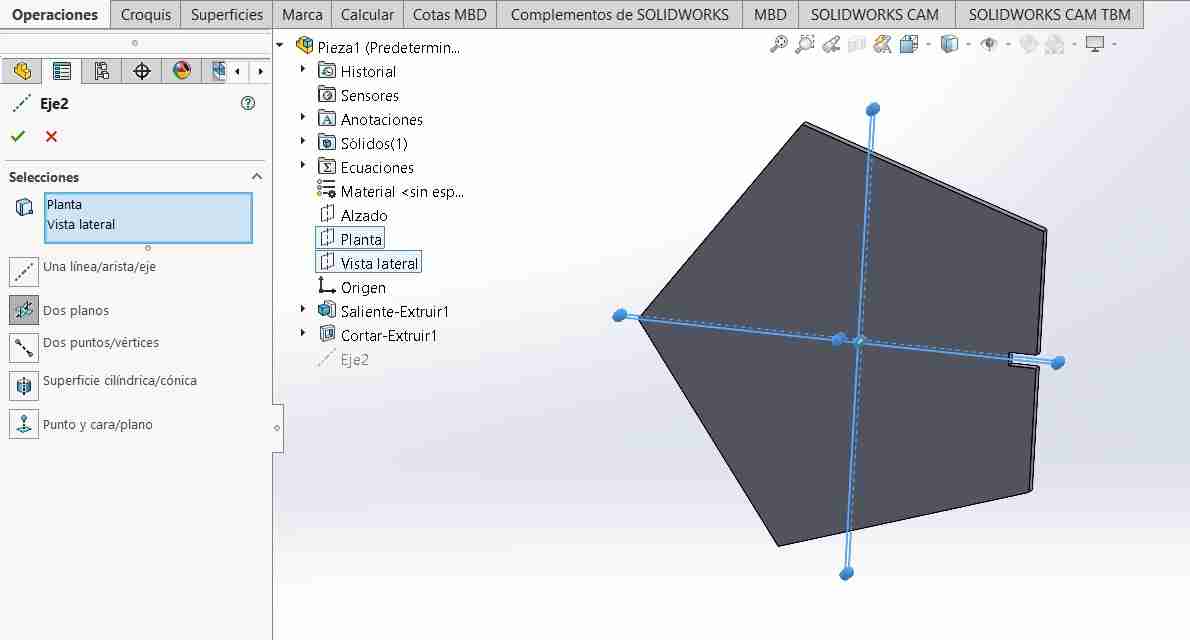The image size is (1190, 640).
Task: Select the Punto y cara/plano option
Action: coord(22,424)
